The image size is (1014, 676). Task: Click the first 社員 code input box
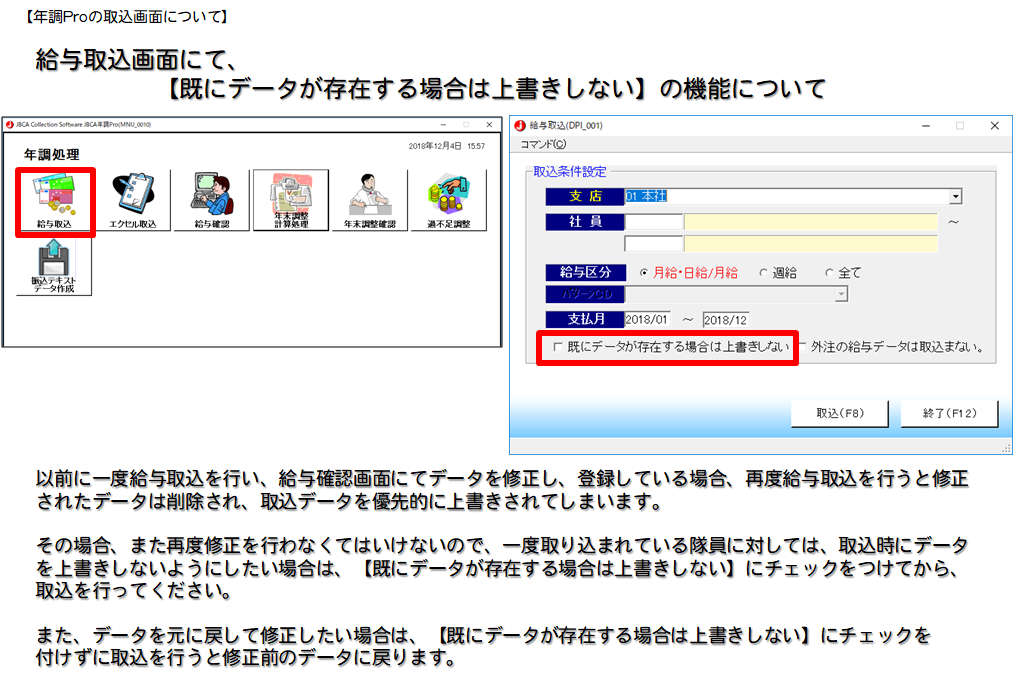(653, 221)
